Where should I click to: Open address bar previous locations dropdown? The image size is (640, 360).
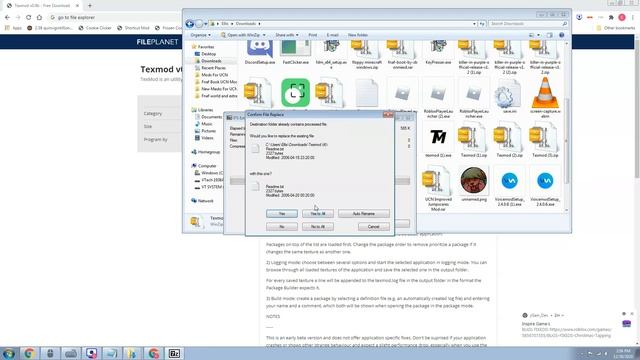tap(474, 24)
